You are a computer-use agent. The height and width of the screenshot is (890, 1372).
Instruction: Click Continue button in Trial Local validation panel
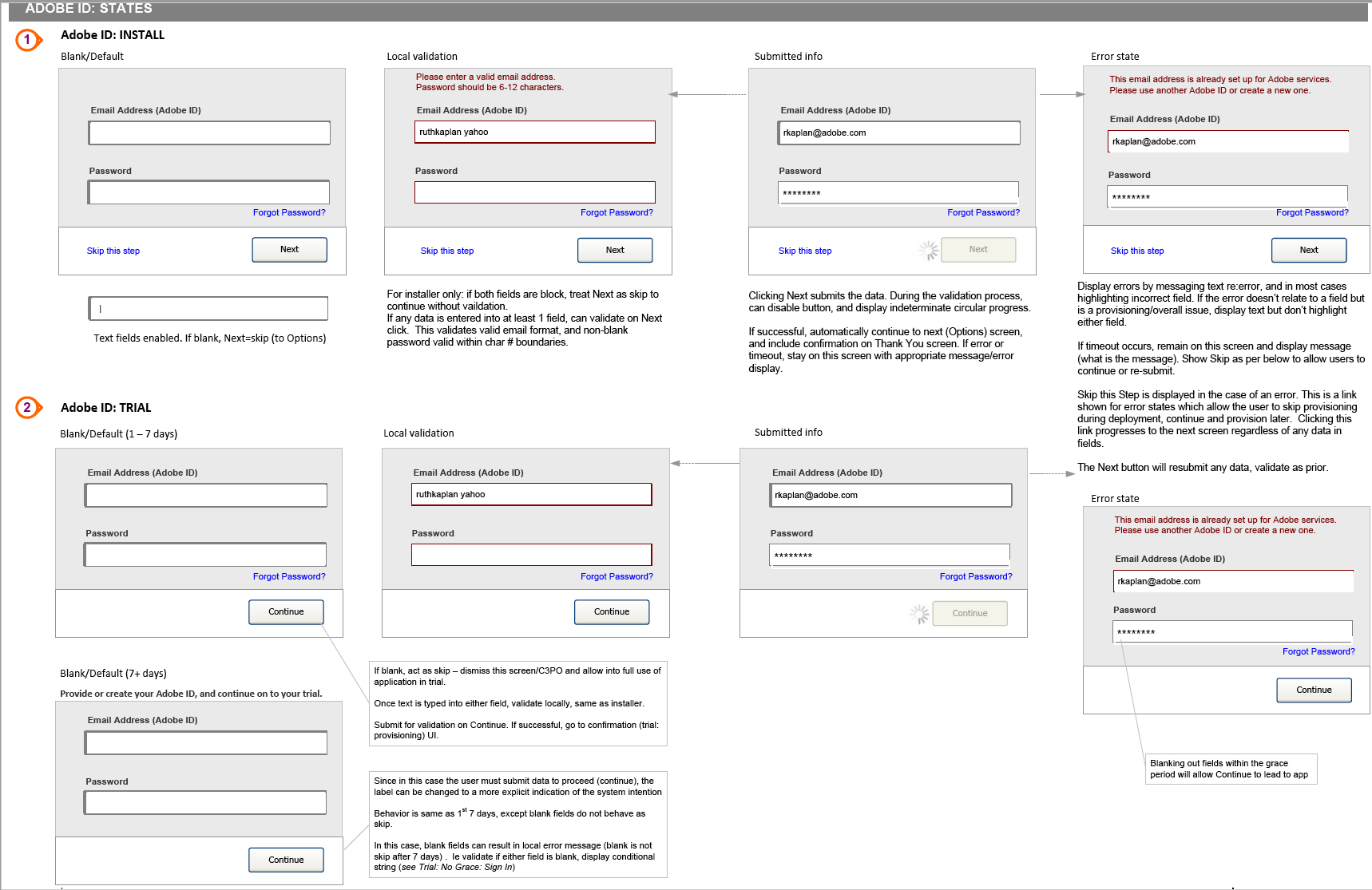point(612,611)
